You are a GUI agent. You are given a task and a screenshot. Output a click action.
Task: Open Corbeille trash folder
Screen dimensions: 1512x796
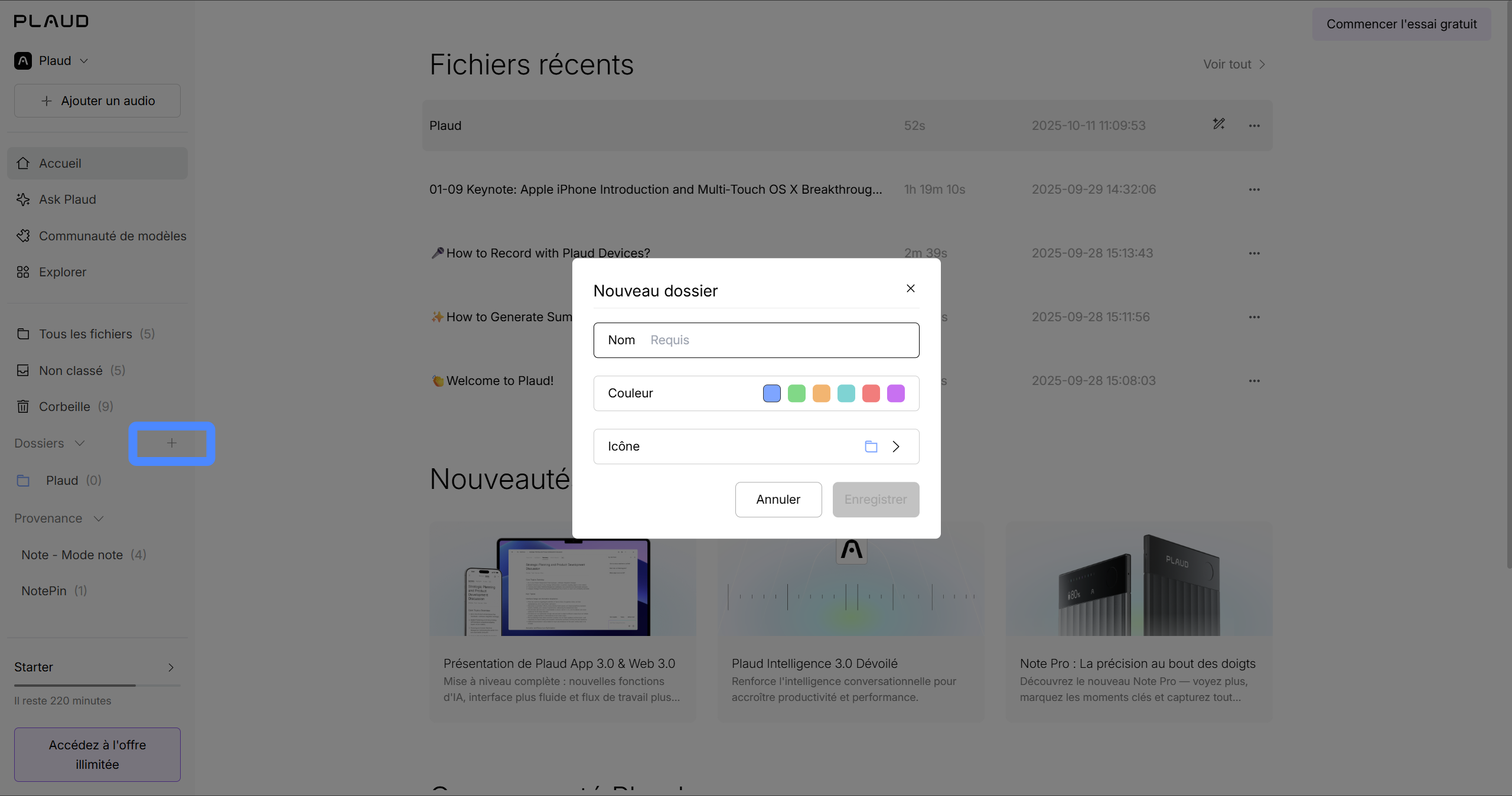(97, 407)
